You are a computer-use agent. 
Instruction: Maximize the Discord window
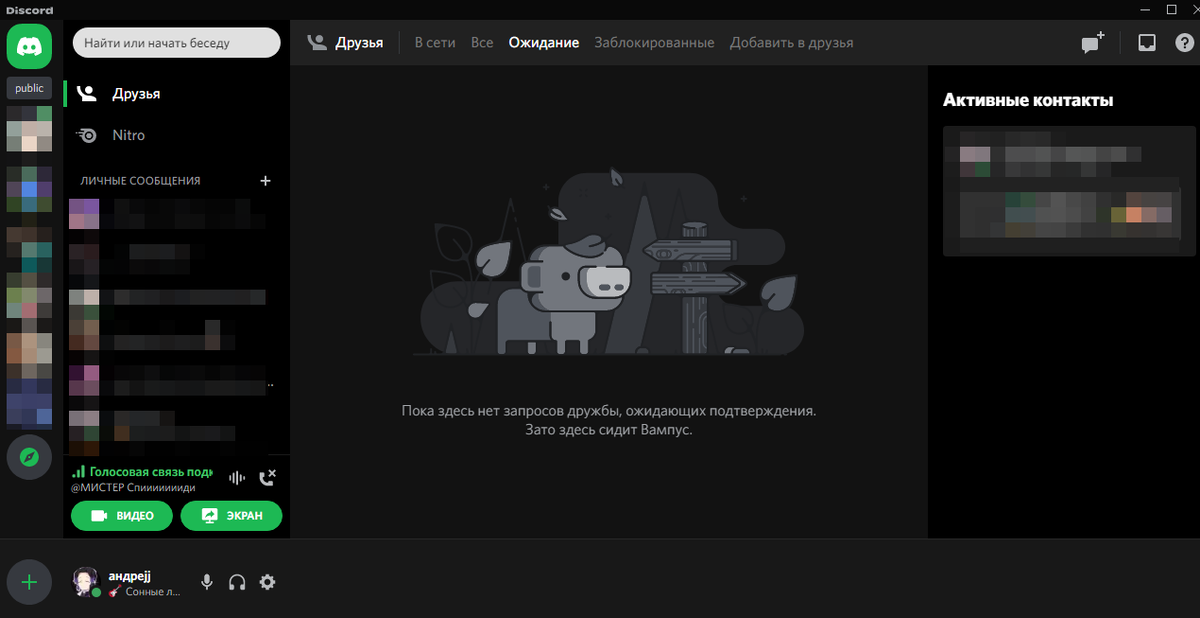[1172, 9]
